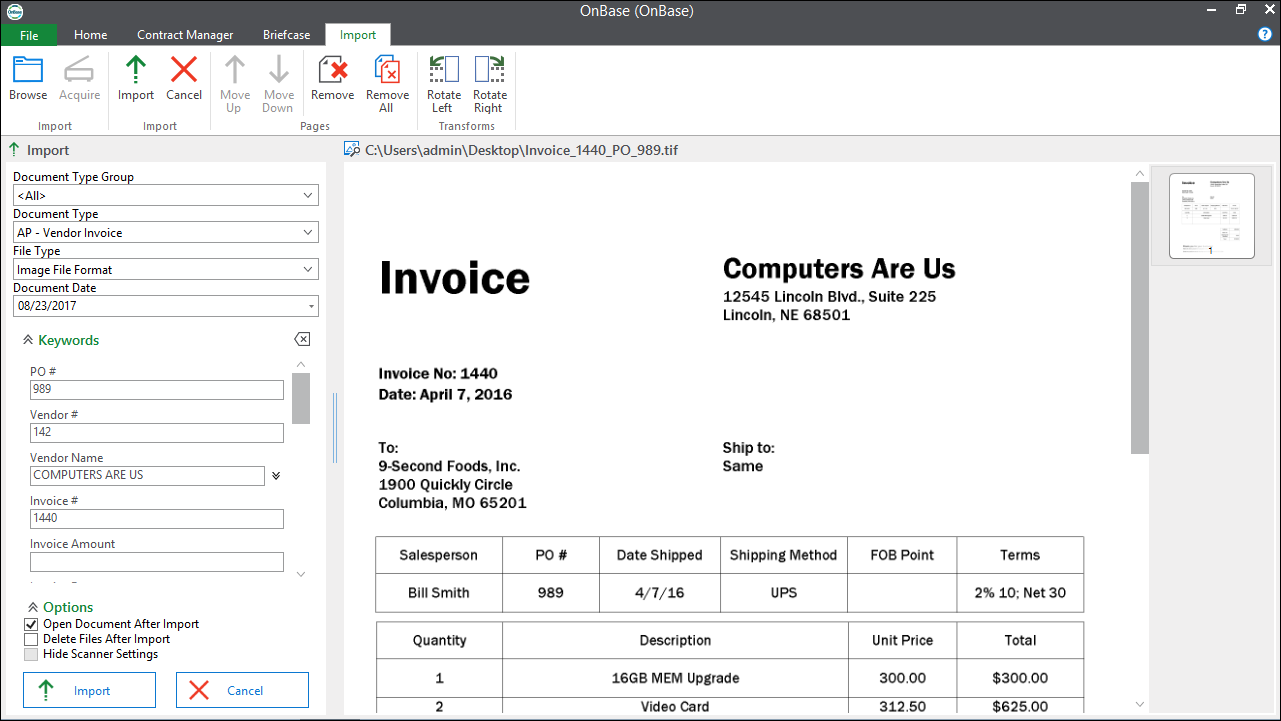Image resolution: width=1281 pixels, height=721 pixels.
Task: Collapse the Options section
Action: (x=33, y=607)
